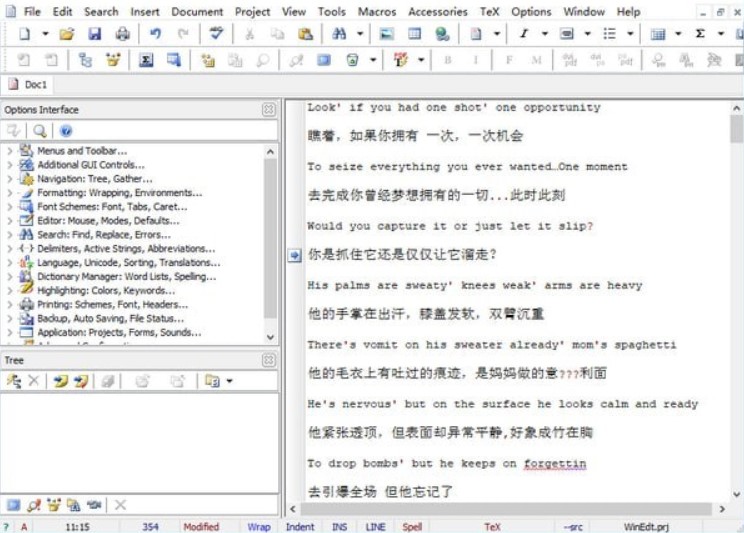Image resolution: width=744 pixels, height=533 pixels.
Task: Toggle Wrap mode in the status bar
Action: [259, 527]
